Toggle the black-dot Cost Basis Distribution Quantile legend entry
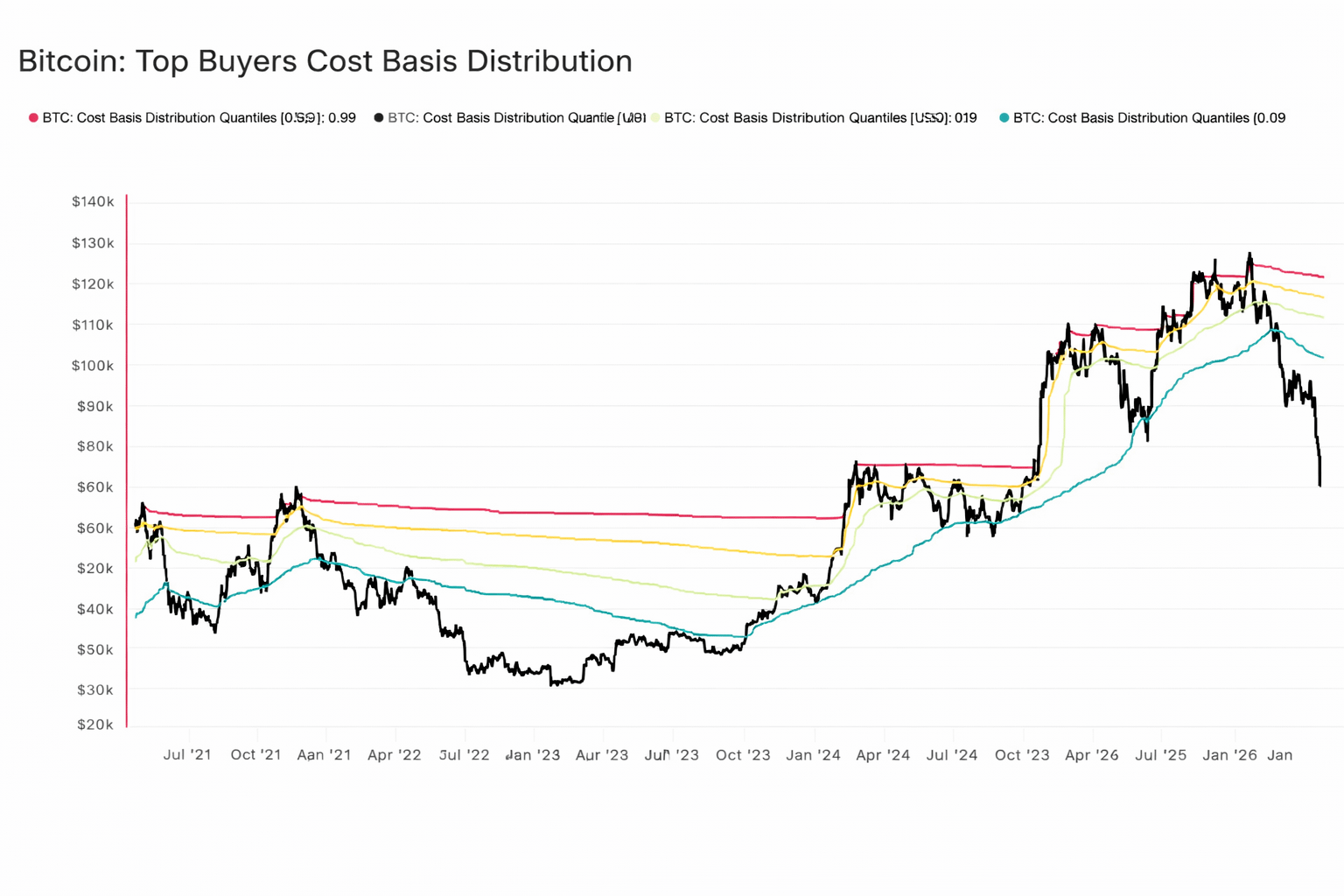This screenshot has height=896, width=1344. tap(510, 117)
